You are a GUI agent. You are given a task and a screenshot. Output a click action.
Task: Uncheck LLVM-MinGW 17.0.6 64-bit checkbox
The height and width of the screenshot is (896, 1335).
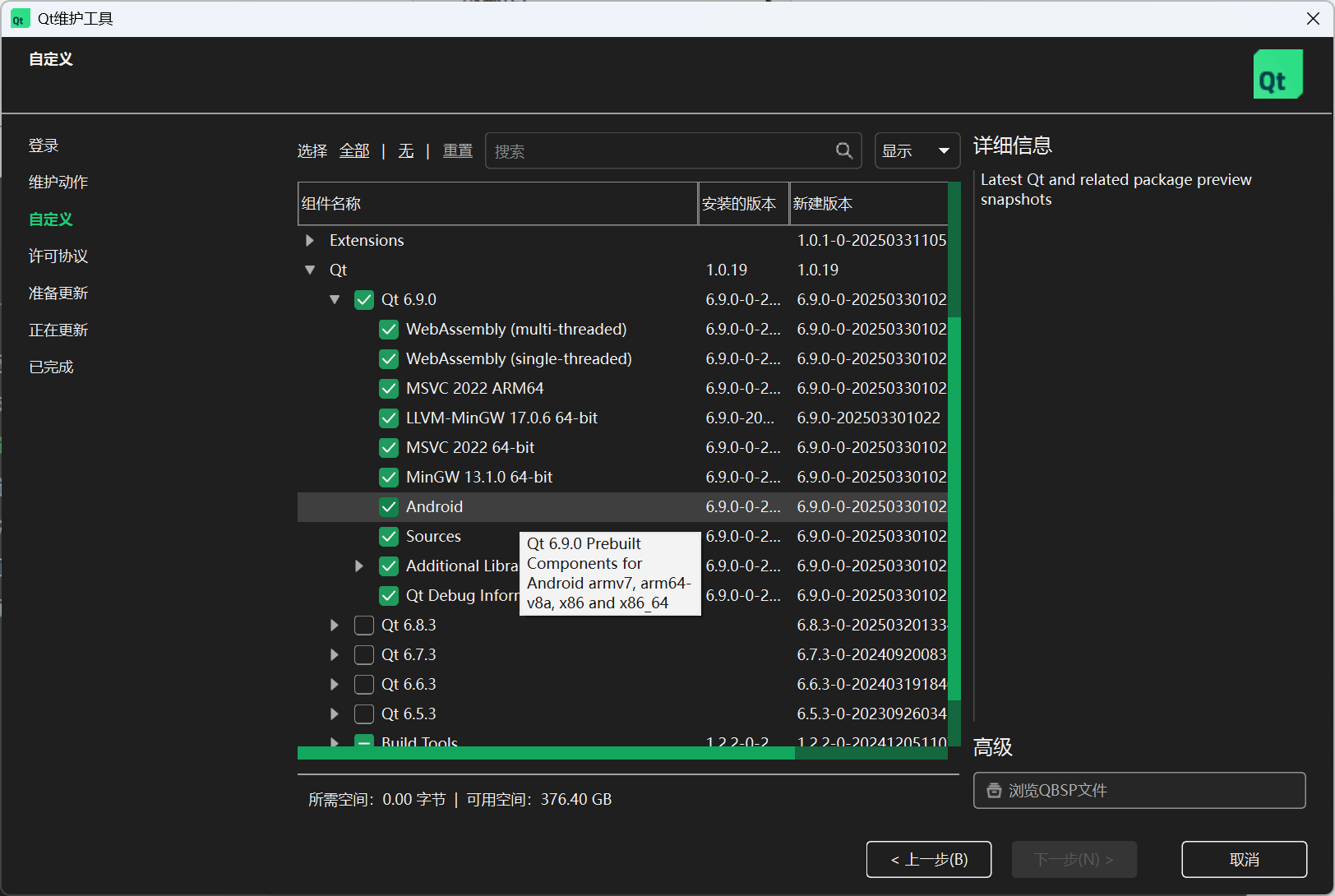coord(389,418)
